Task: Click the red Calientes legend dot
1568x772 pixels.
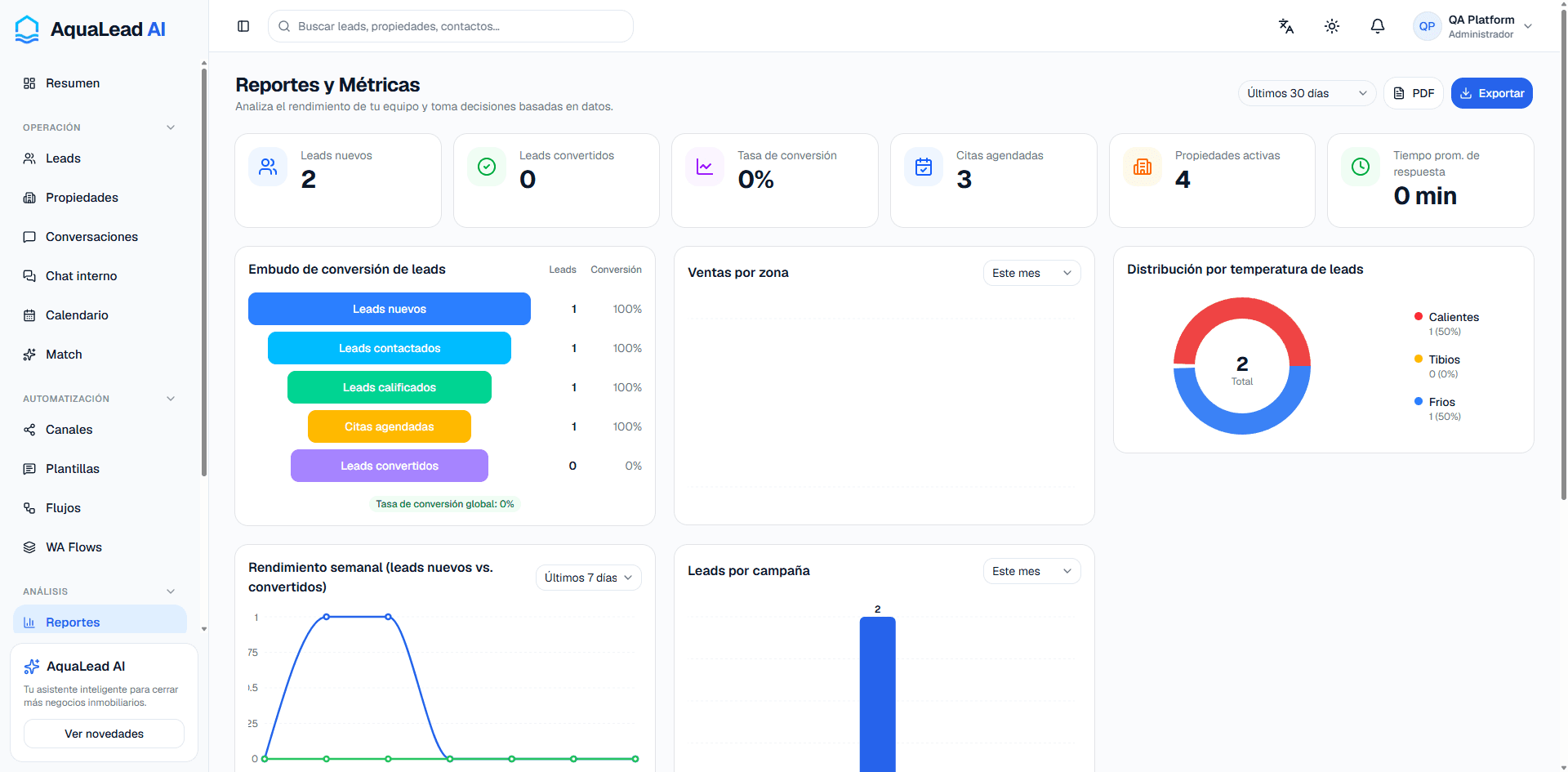Action: [x=1419, y=316]
